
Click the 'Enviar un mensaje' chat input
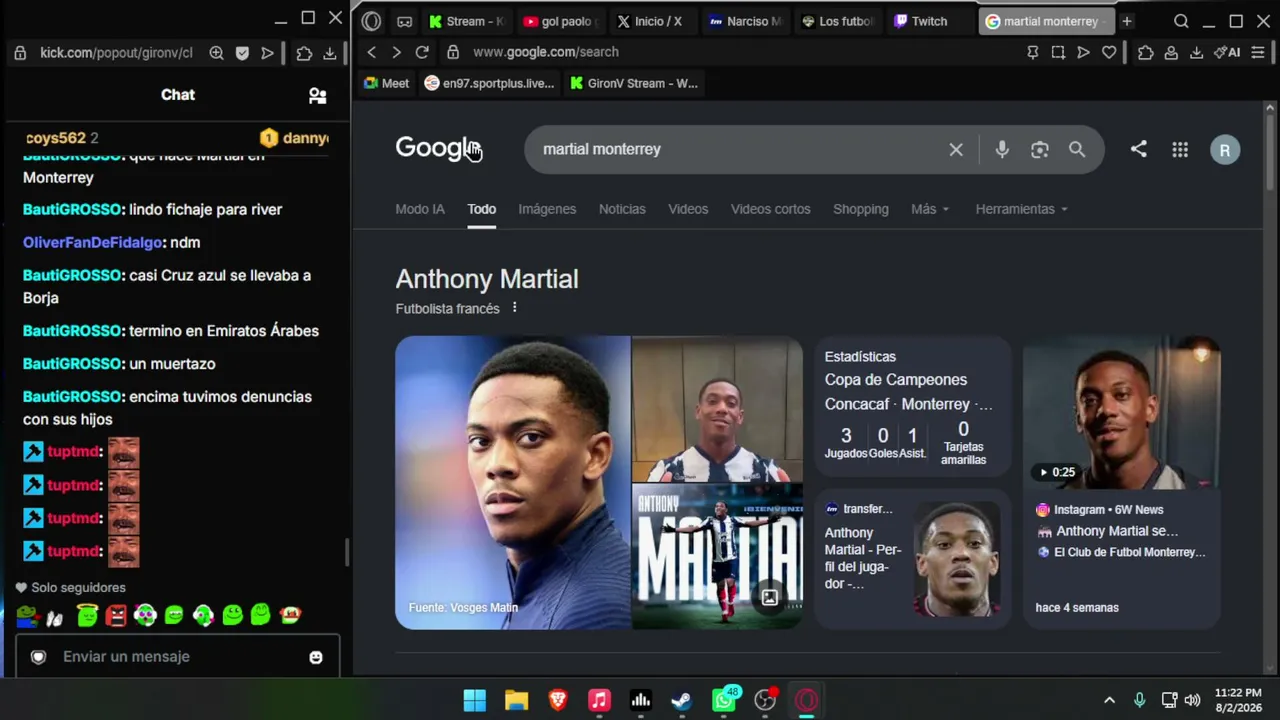coord(180,656)
